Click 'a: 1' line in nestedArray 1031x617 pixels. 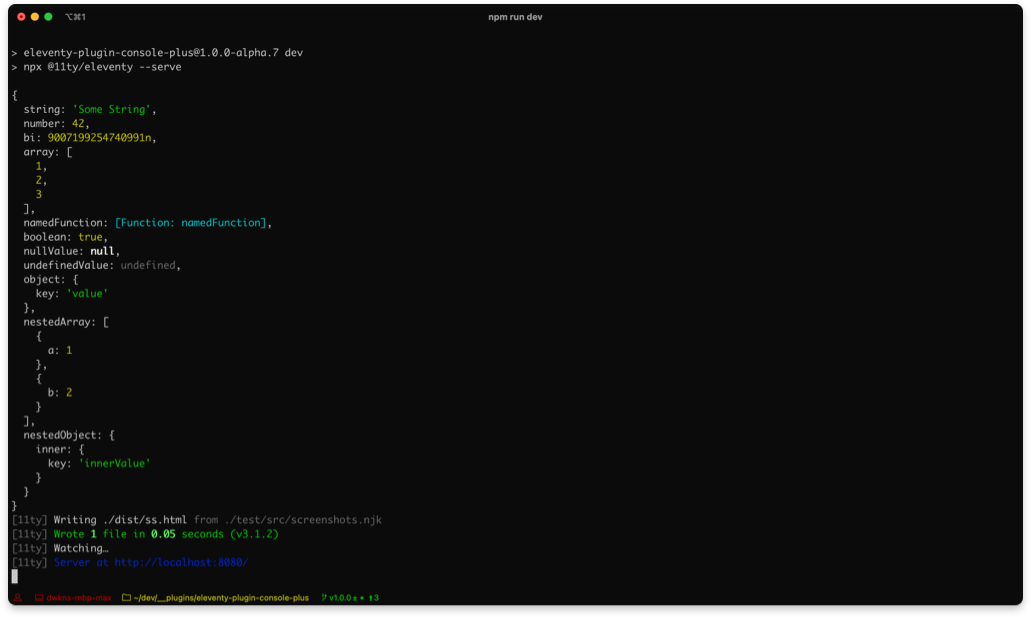60,350
